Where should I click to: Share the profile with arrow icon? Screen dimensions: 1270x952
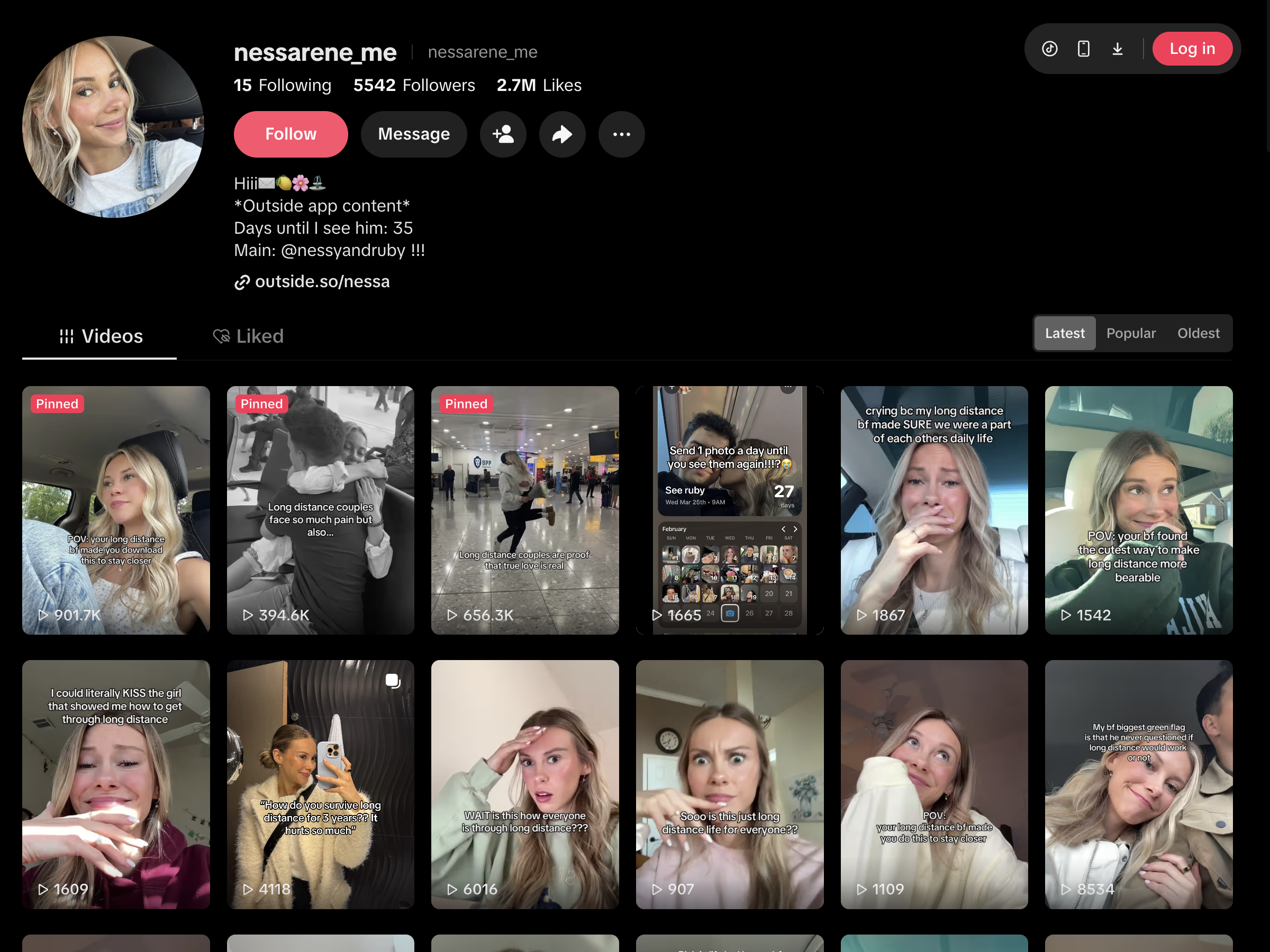coord(562,134)
